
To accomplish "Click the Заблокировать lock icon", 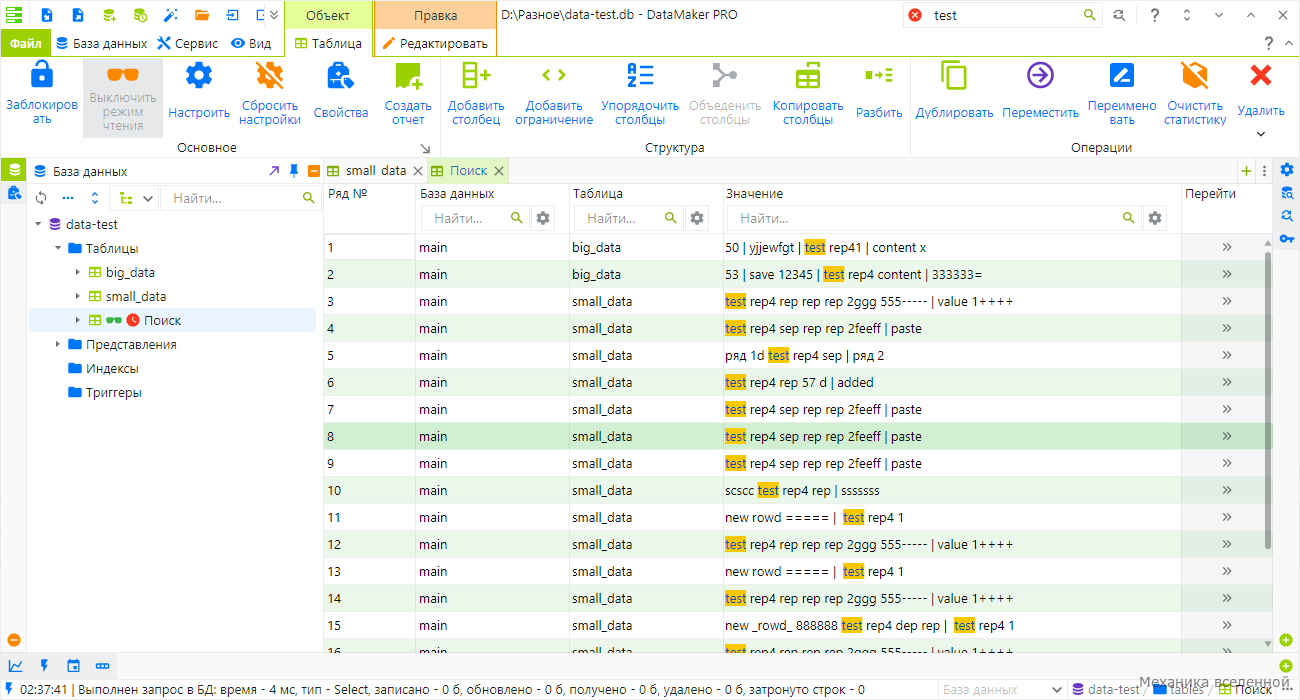I will (41, 75).
